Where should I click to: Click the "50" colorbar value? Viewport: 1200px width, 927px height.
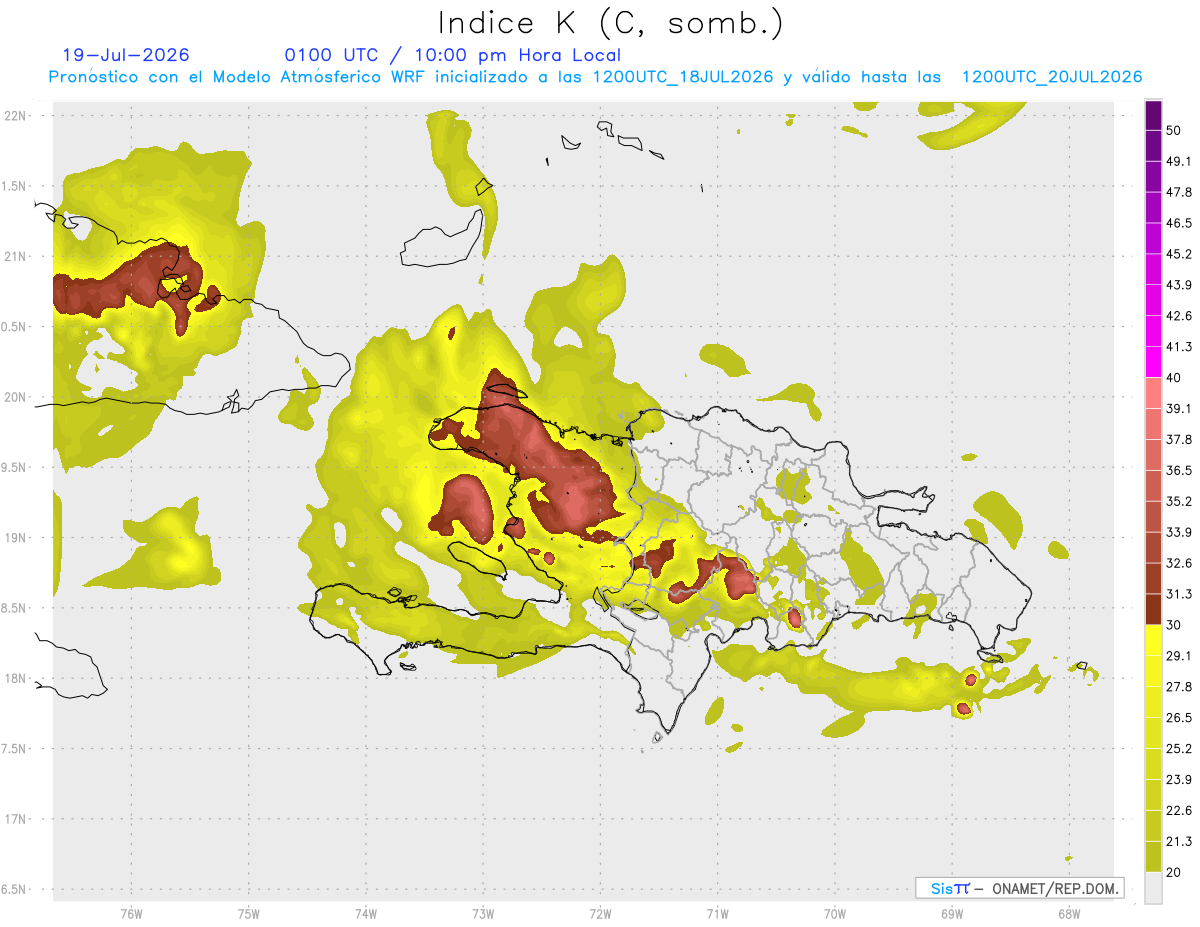click(1175, 130)
